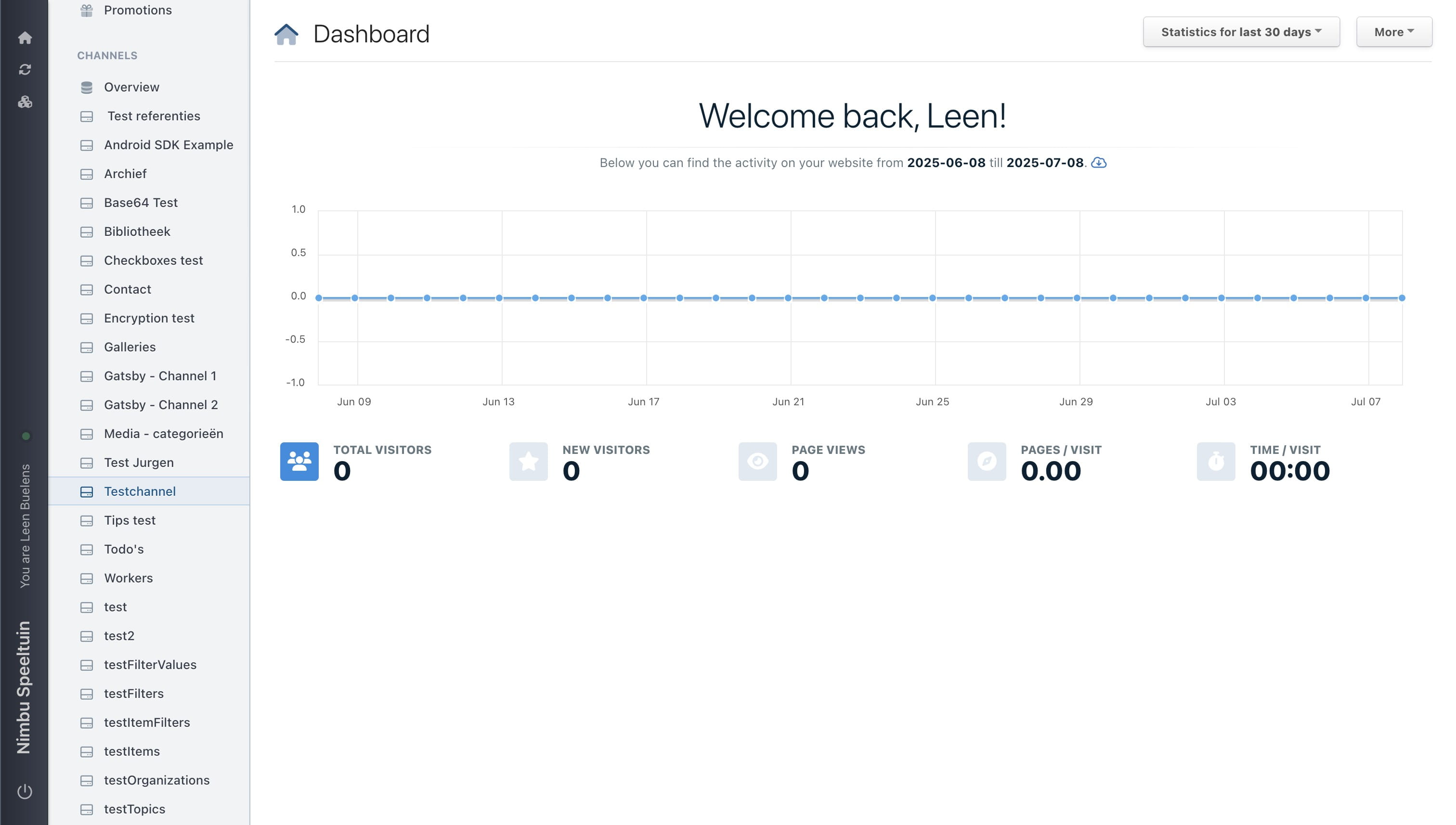Click the last data point on chart
This screenshot has width=1456, height=825.
click(x=1402, y=298)
